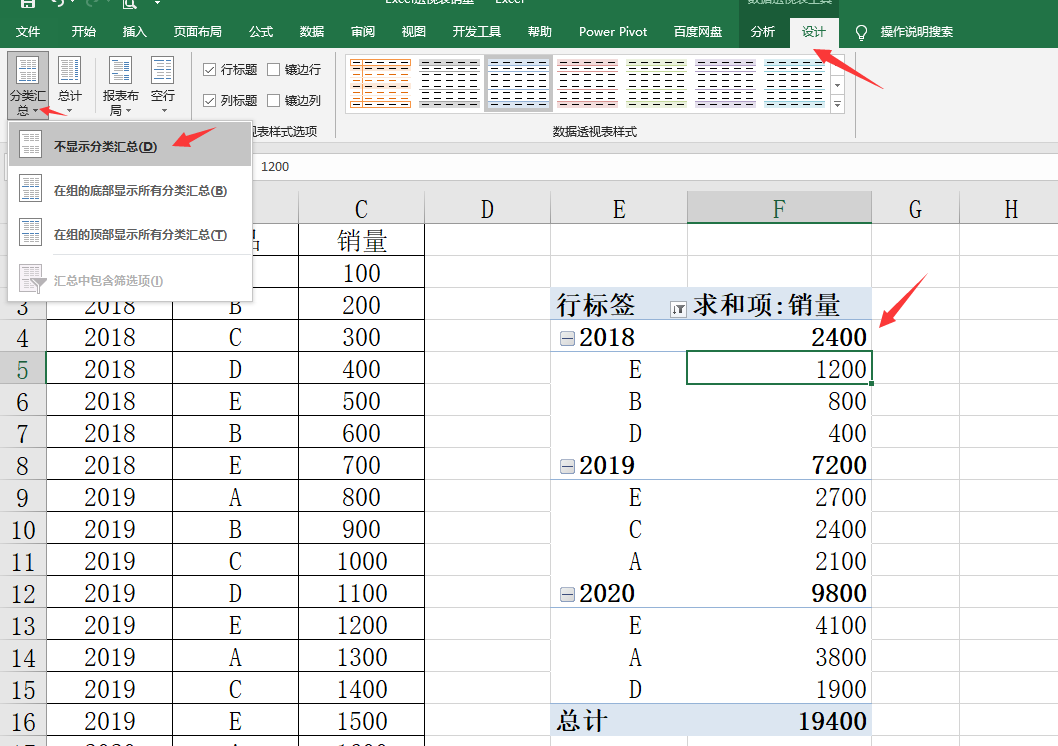Viewport: 1058px width, 746px height.
Task: Open the Blank Rows (空行) dropdown
Action: click(163, 85)
